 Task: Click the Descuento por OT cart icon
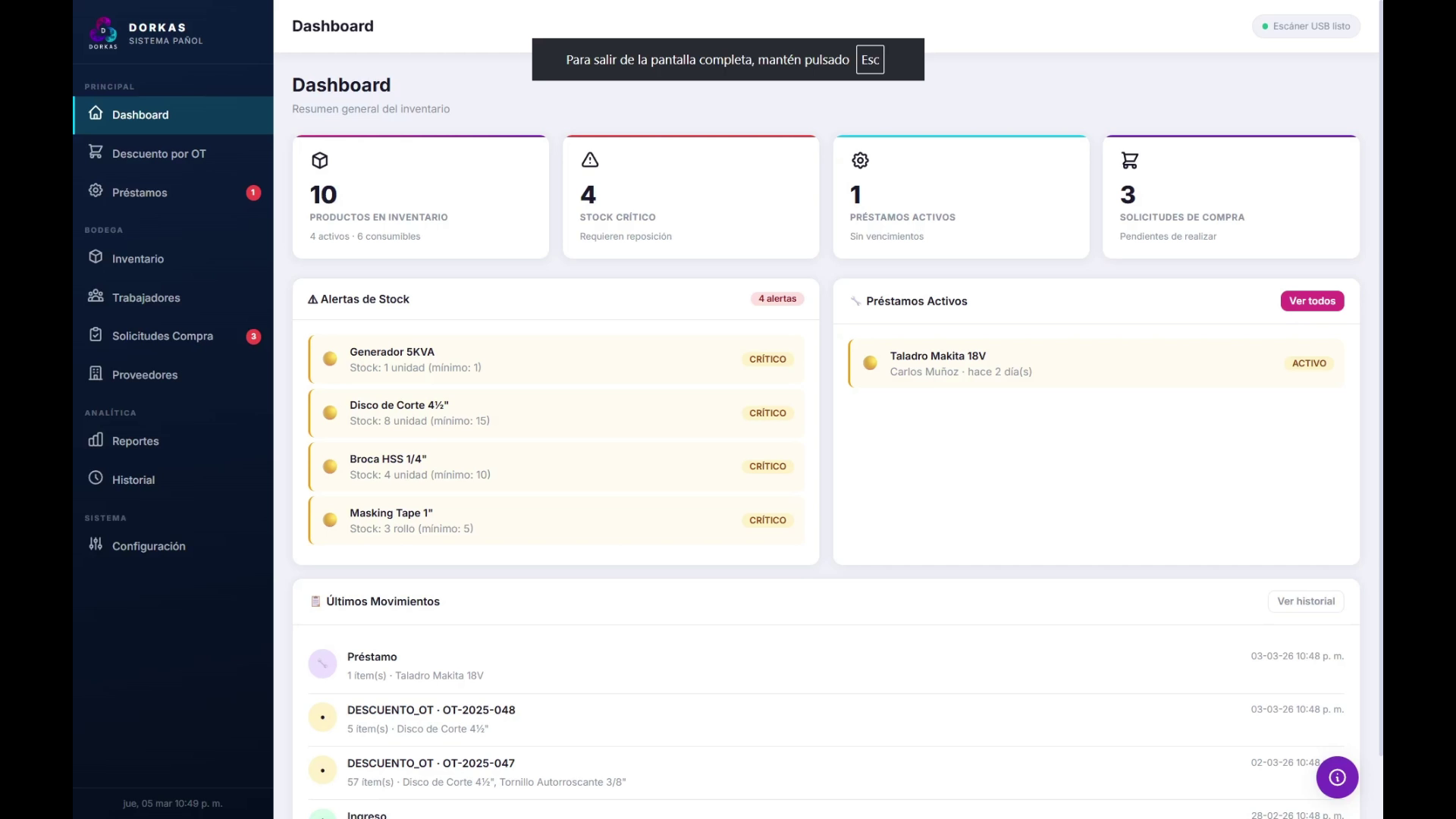(x=96, y=152)
